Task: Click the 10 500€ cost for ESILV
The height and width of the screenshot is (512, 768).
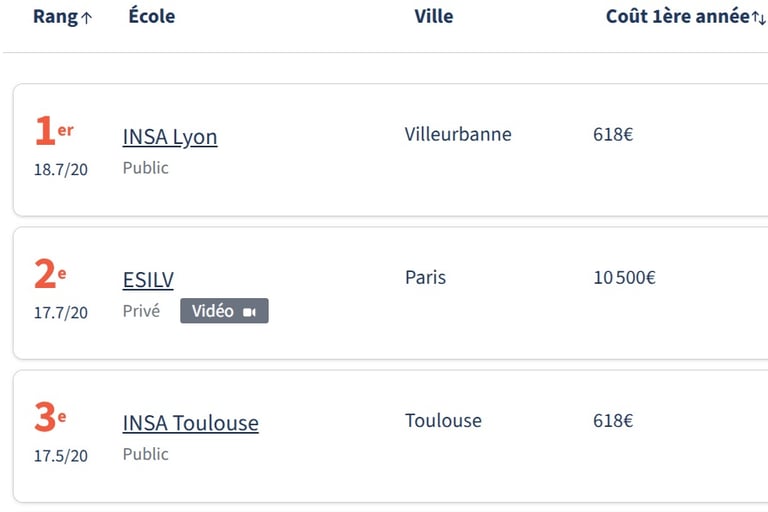Action: (x=624, y=278)
